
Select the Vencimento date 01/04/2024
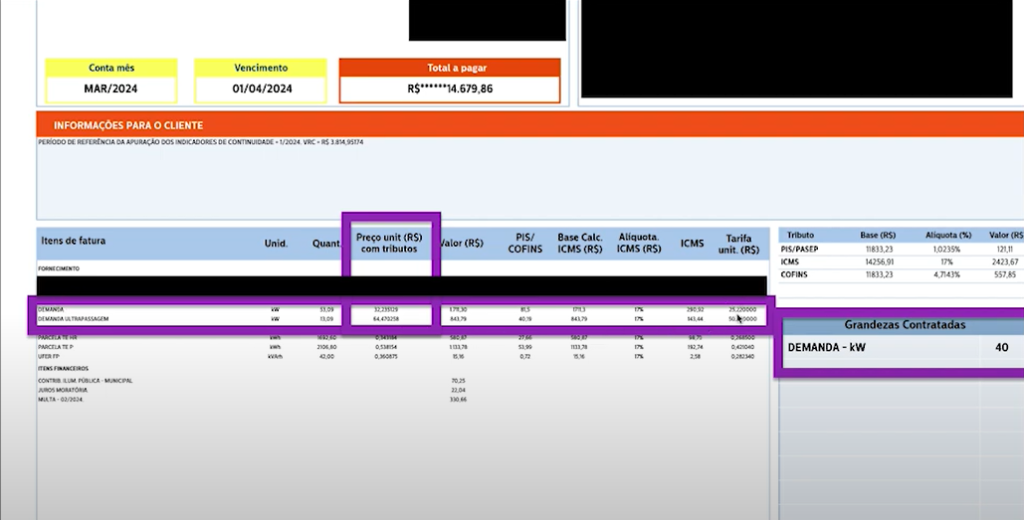click(x=261, y=89)
